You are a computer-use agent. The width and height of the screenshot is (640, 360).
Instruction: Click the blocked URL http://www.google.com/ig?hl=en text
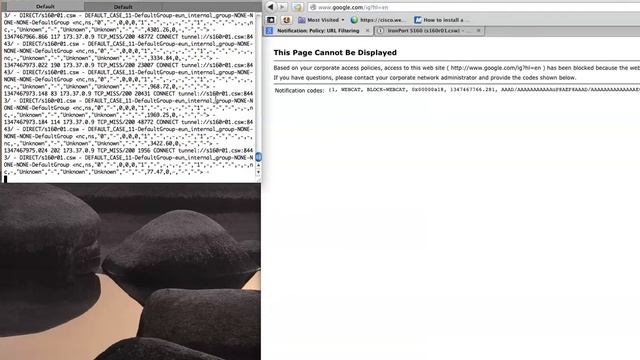pos(496,68)
